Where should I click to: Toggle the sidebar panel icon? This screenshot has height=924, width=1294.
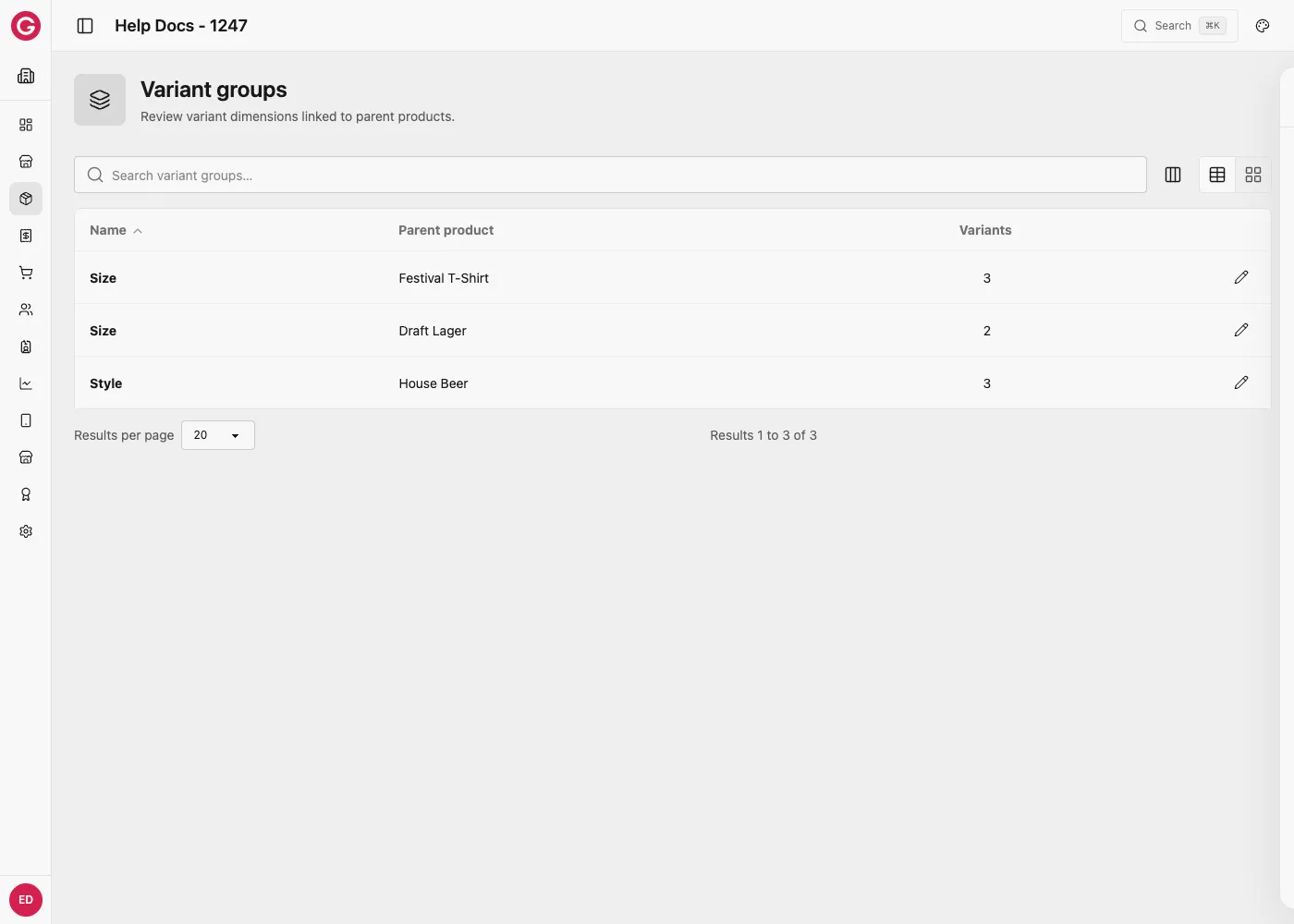[x=85, y=26]
